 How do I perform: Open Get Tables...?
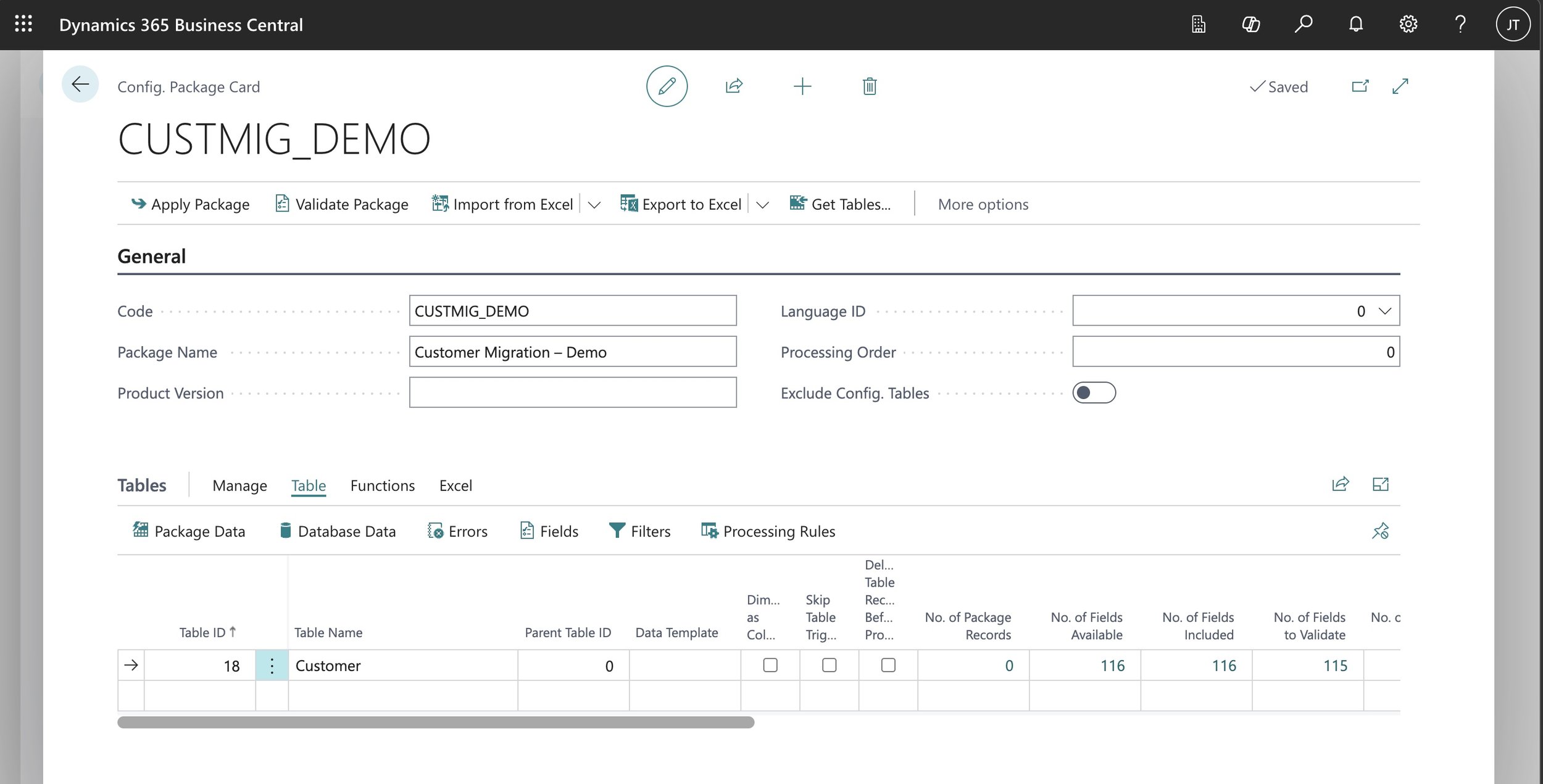pyautogui.click(x=840, y=204)
